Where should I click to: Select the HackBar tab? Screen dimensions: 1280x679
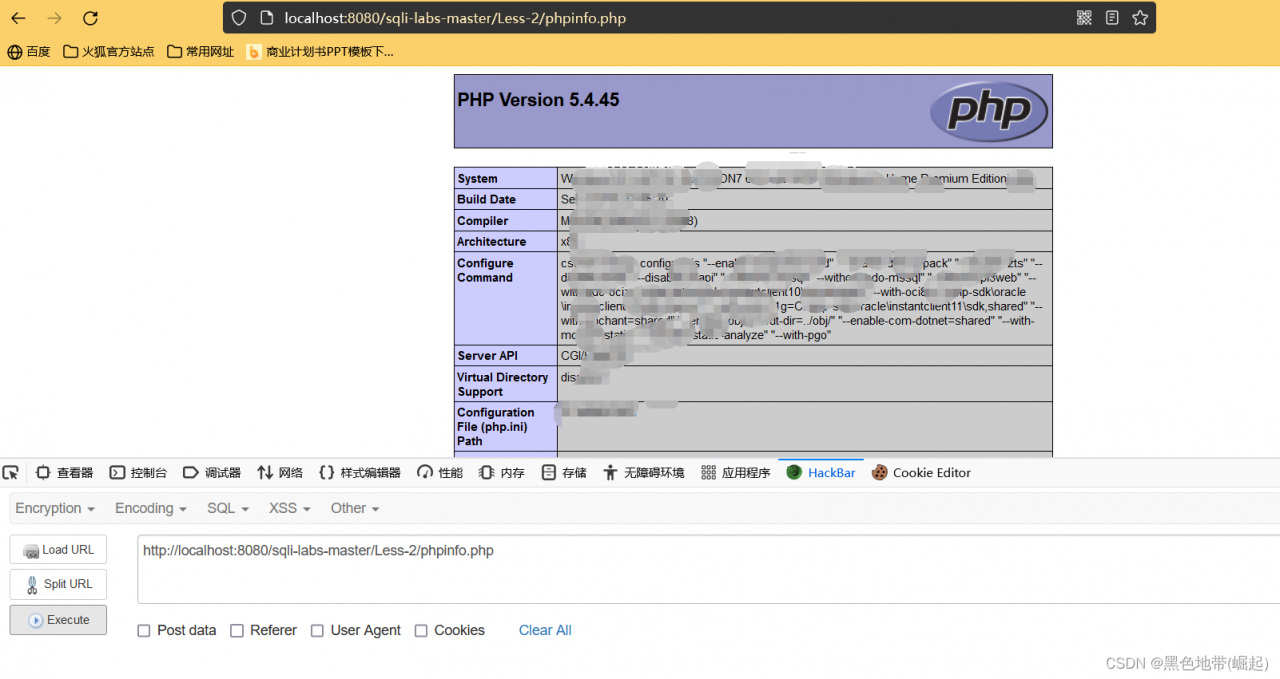coord(821,473)
